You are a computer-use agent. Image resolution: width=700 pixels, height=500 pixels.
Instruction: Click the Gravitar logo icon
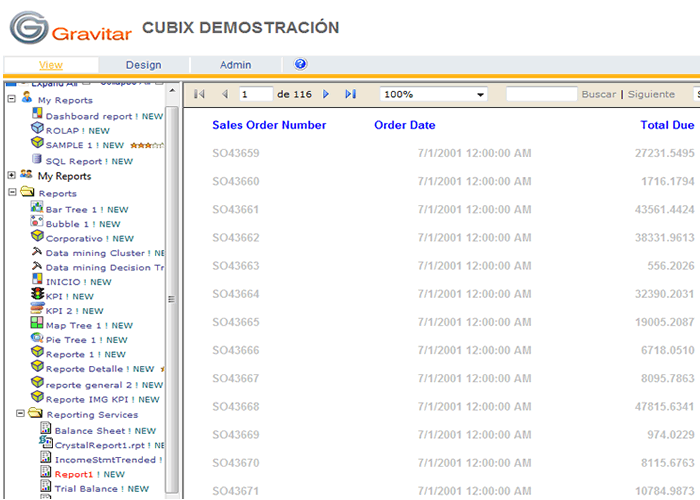pyautogui.click(x=29, y=27)
